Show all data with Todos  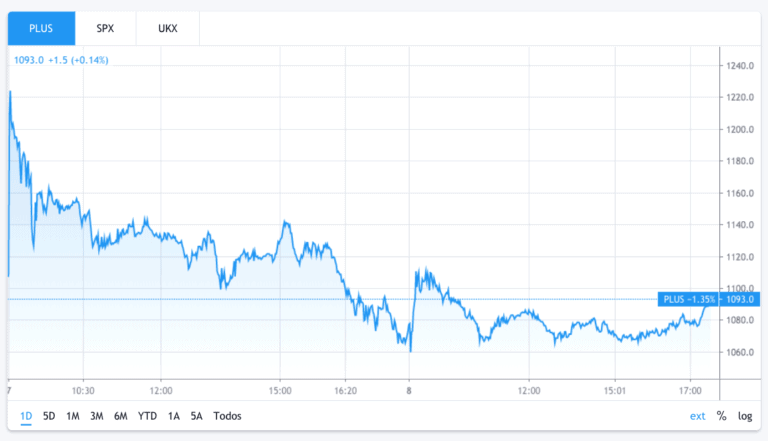[x=227, y=416]
